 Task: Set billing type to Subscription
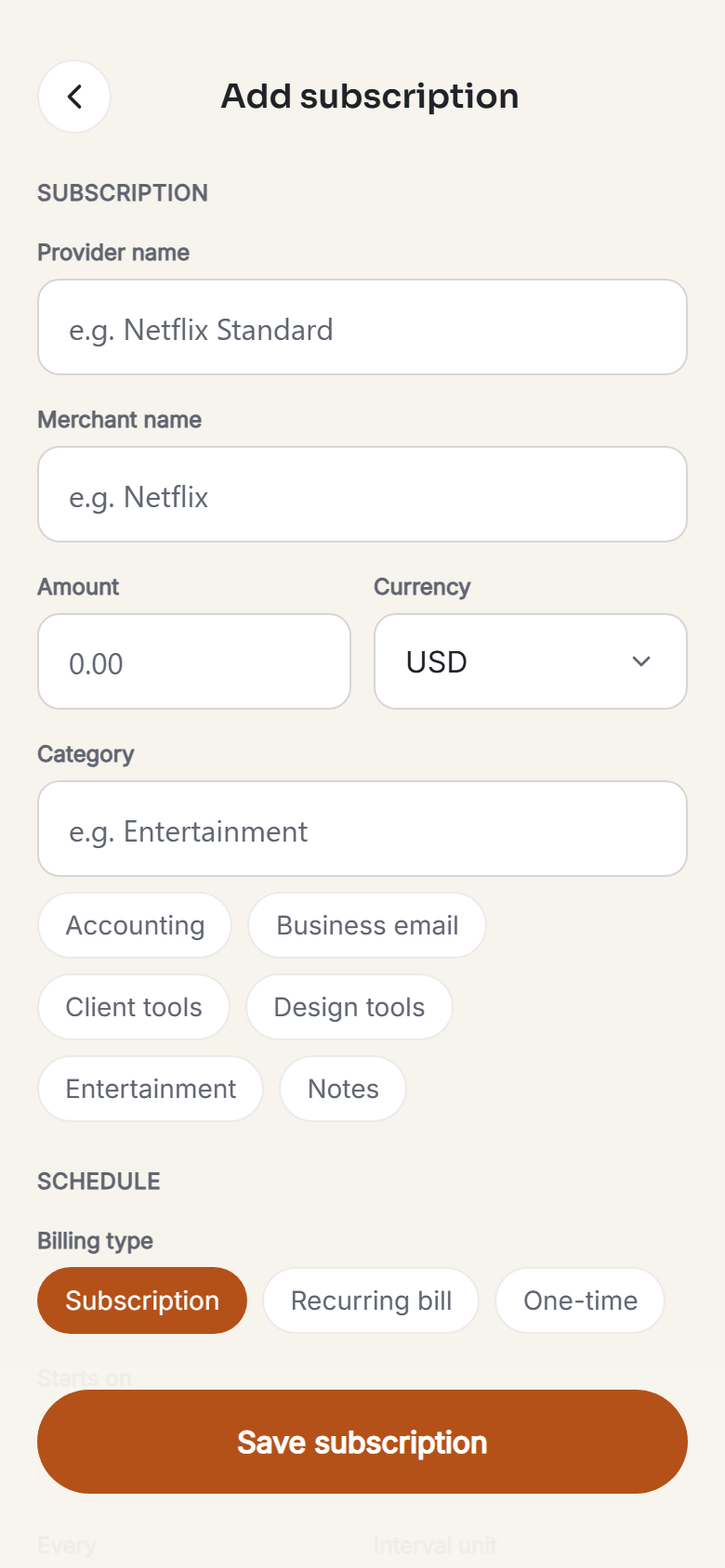pyautogui.click(x=142, y=1300)
